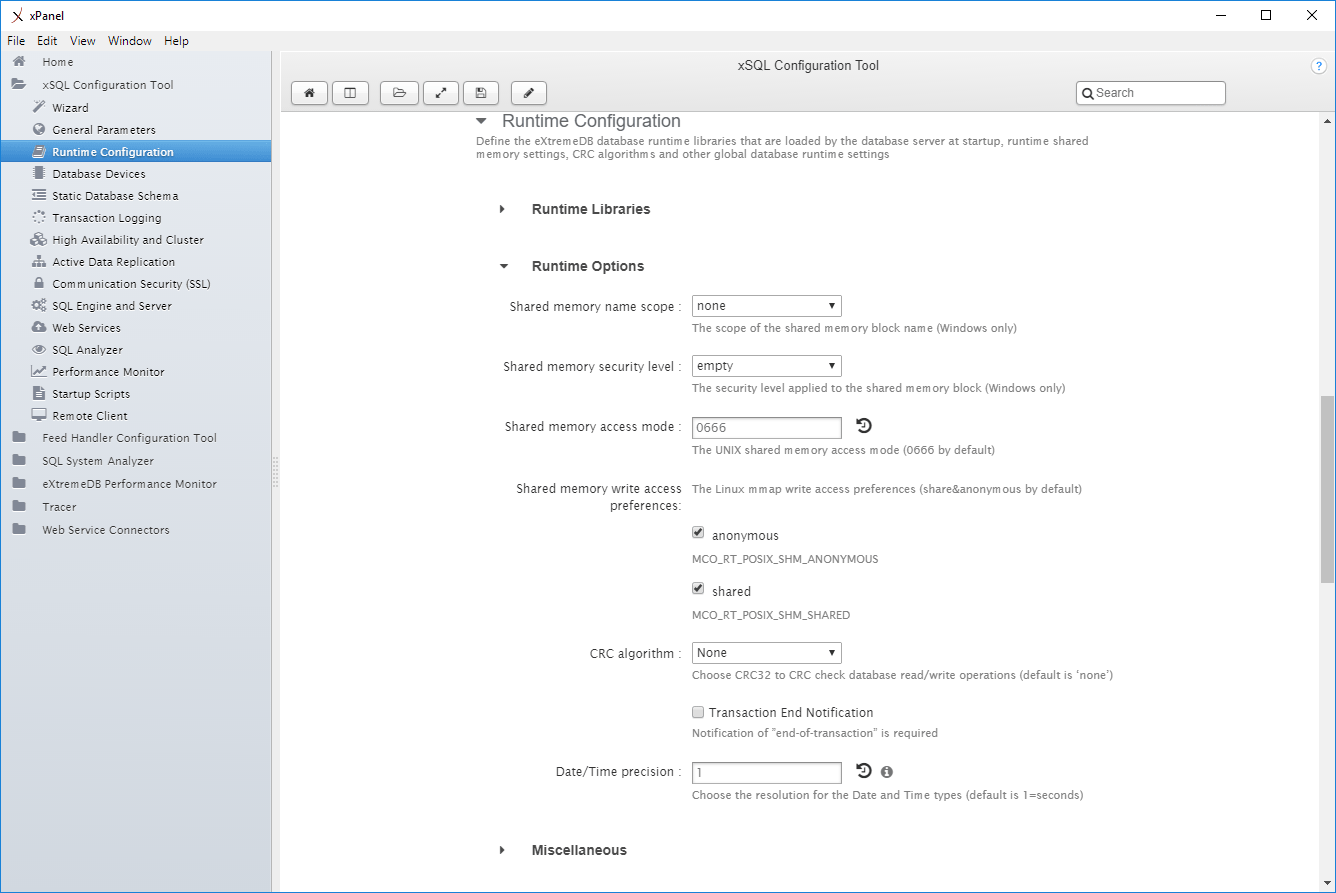
Task: Click the open folder toolbar button
Action: click(x=399, y=93)
